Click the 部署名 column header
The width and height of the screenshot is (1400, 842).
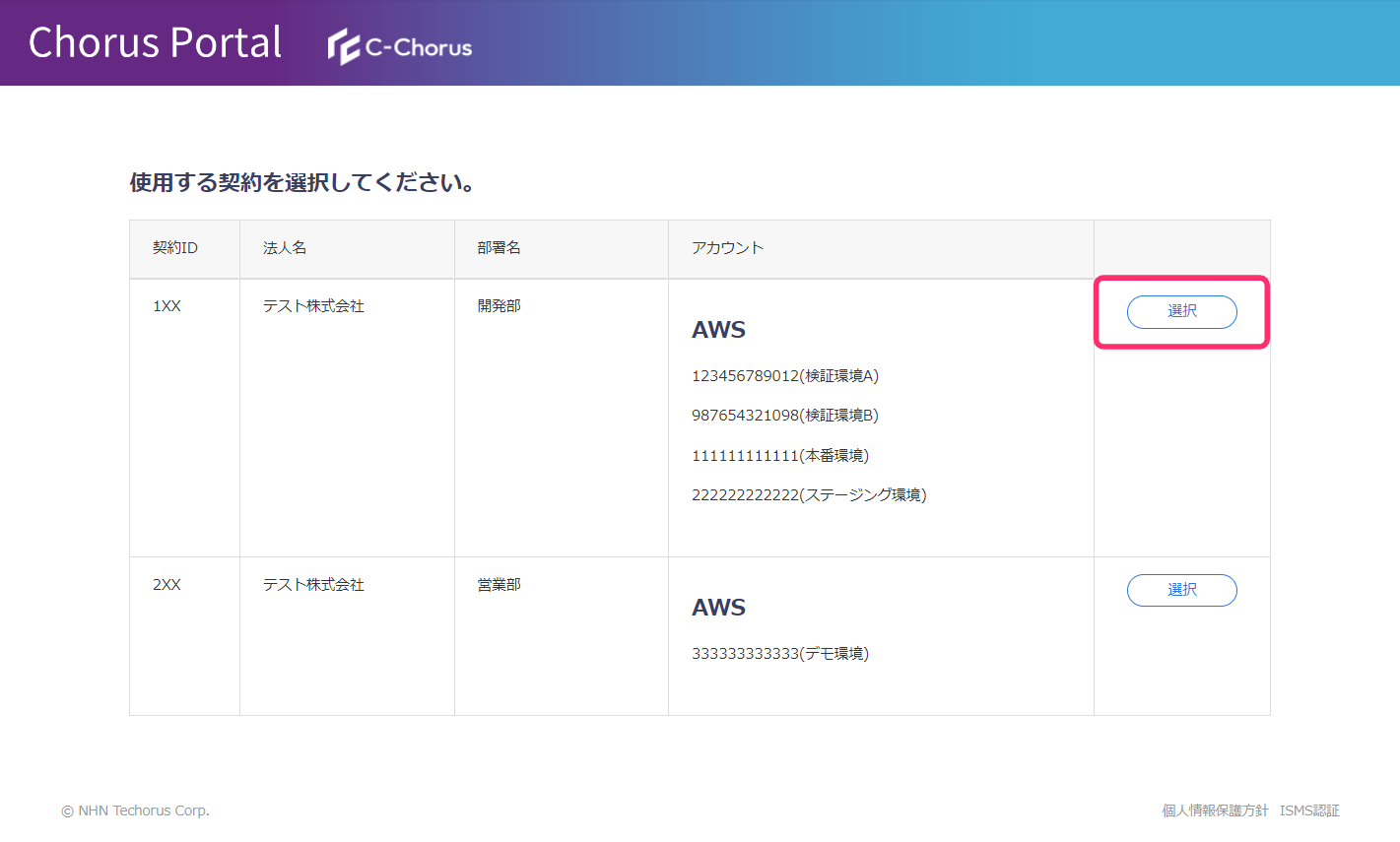click(x=500, y=248)
